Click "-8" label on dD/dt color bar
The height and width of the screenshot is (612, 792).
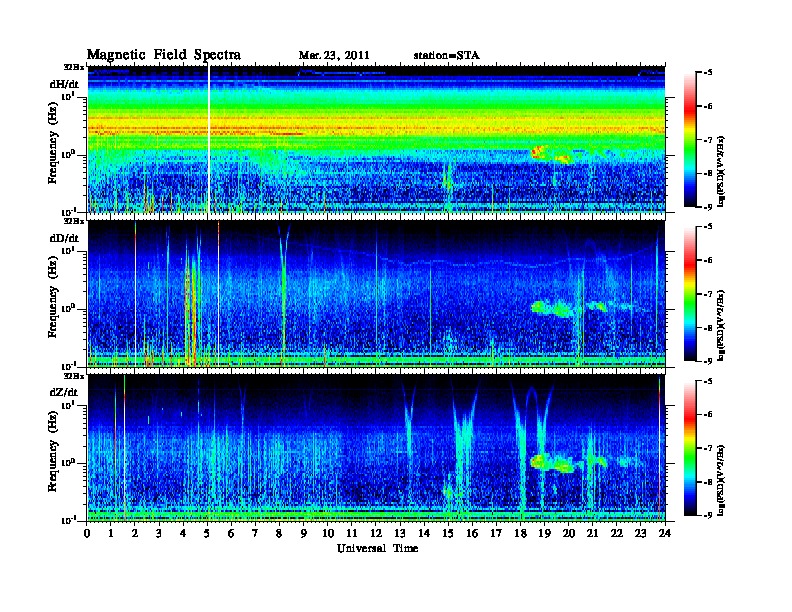(707, 327)
